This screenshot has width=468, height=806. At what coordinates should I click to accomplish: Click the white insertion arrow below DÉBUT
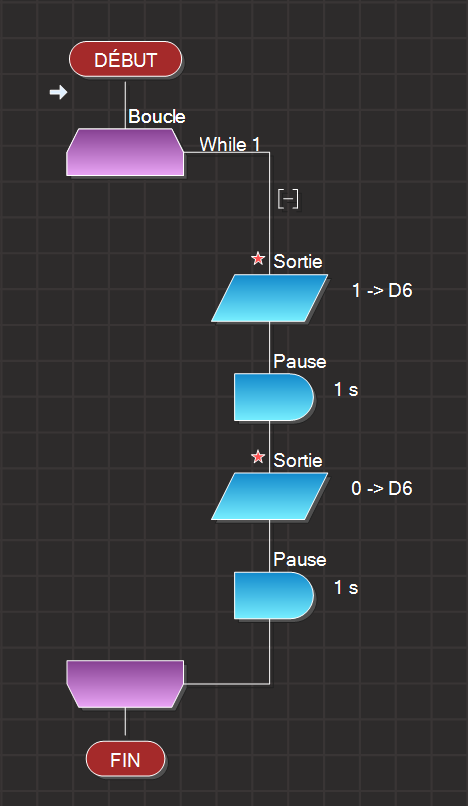point(59,93)
